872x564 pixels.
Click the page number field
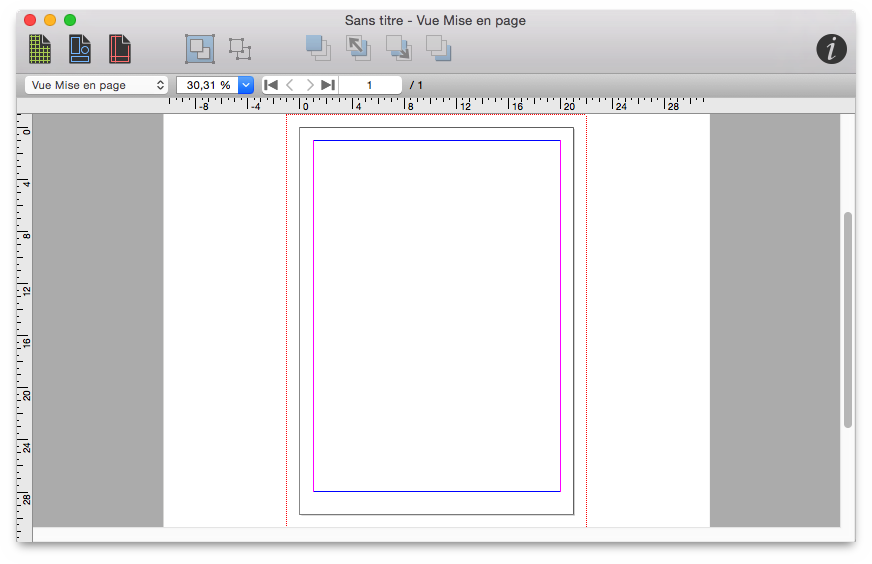(x=370, y=85)
